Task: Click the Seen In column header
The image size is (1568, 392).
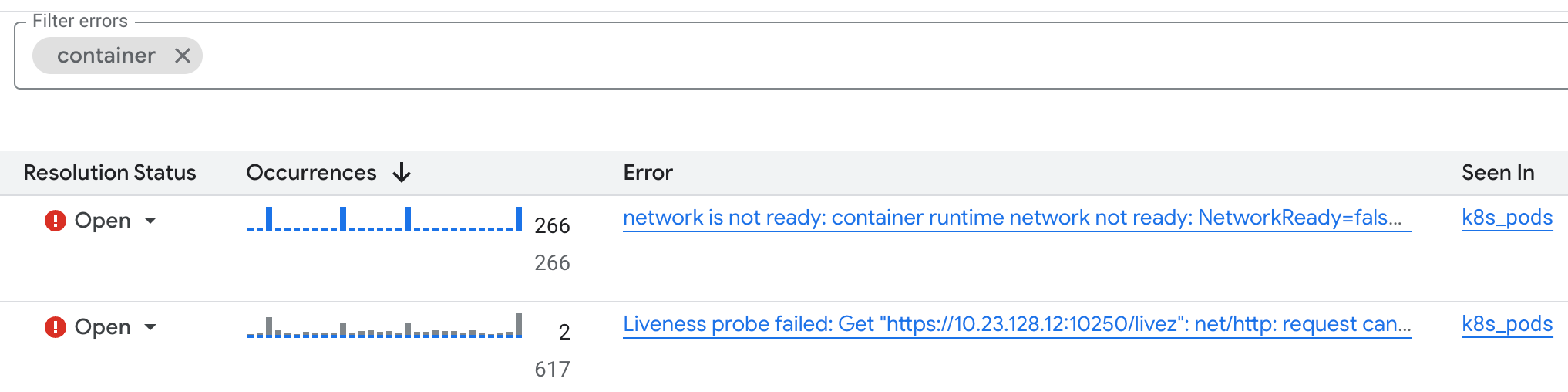Action: click(x=1497, y=173)
